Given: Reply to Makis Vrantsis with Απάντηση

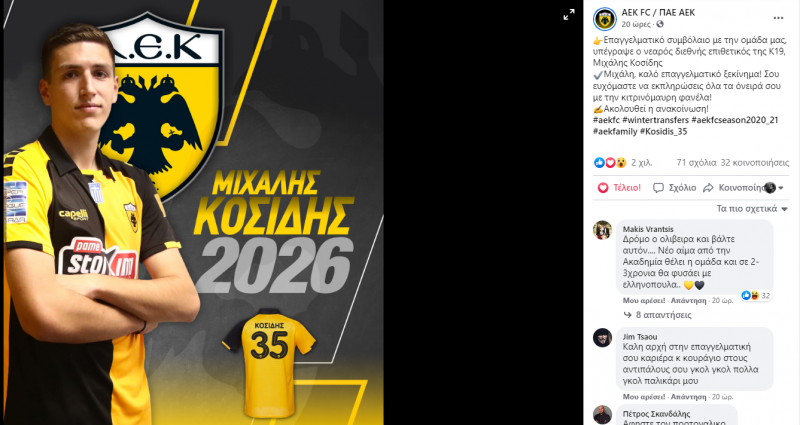Looking at the screenshot, I should coord(688,301).
